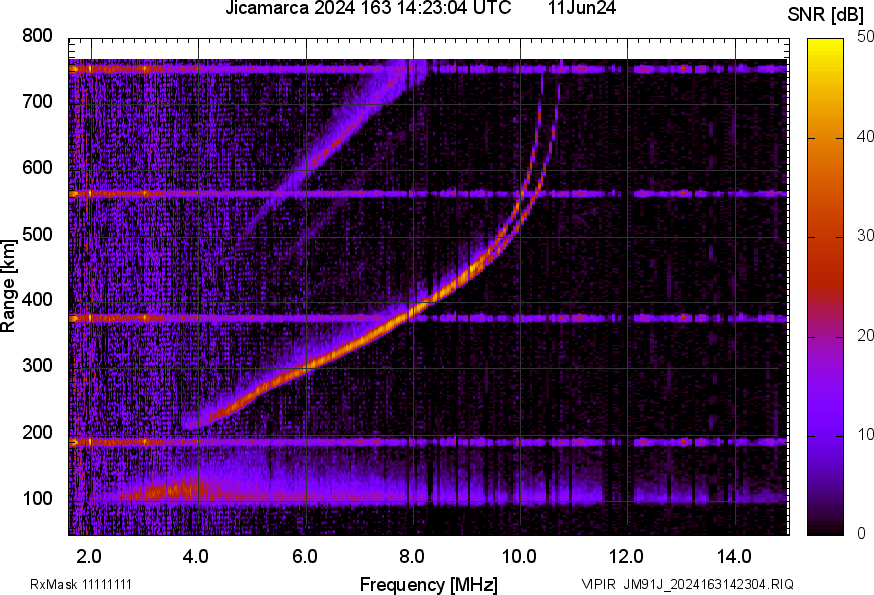The image size is (874, 595).
Task: Click the frequency tick label '14.0'
Action: coord(734,557)
